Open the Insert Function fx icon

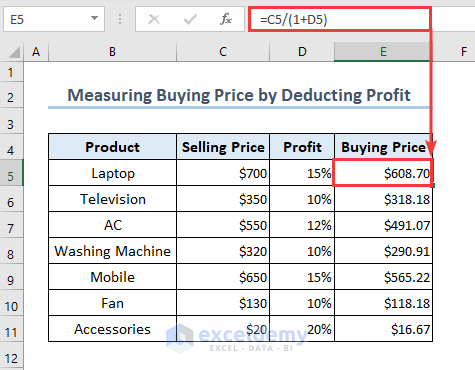click(x=226, y=19)
